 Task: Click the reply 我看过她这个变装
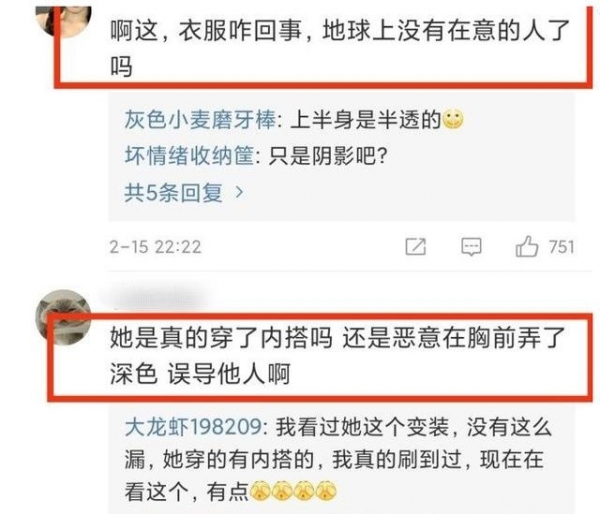click(x=338, y=459)
